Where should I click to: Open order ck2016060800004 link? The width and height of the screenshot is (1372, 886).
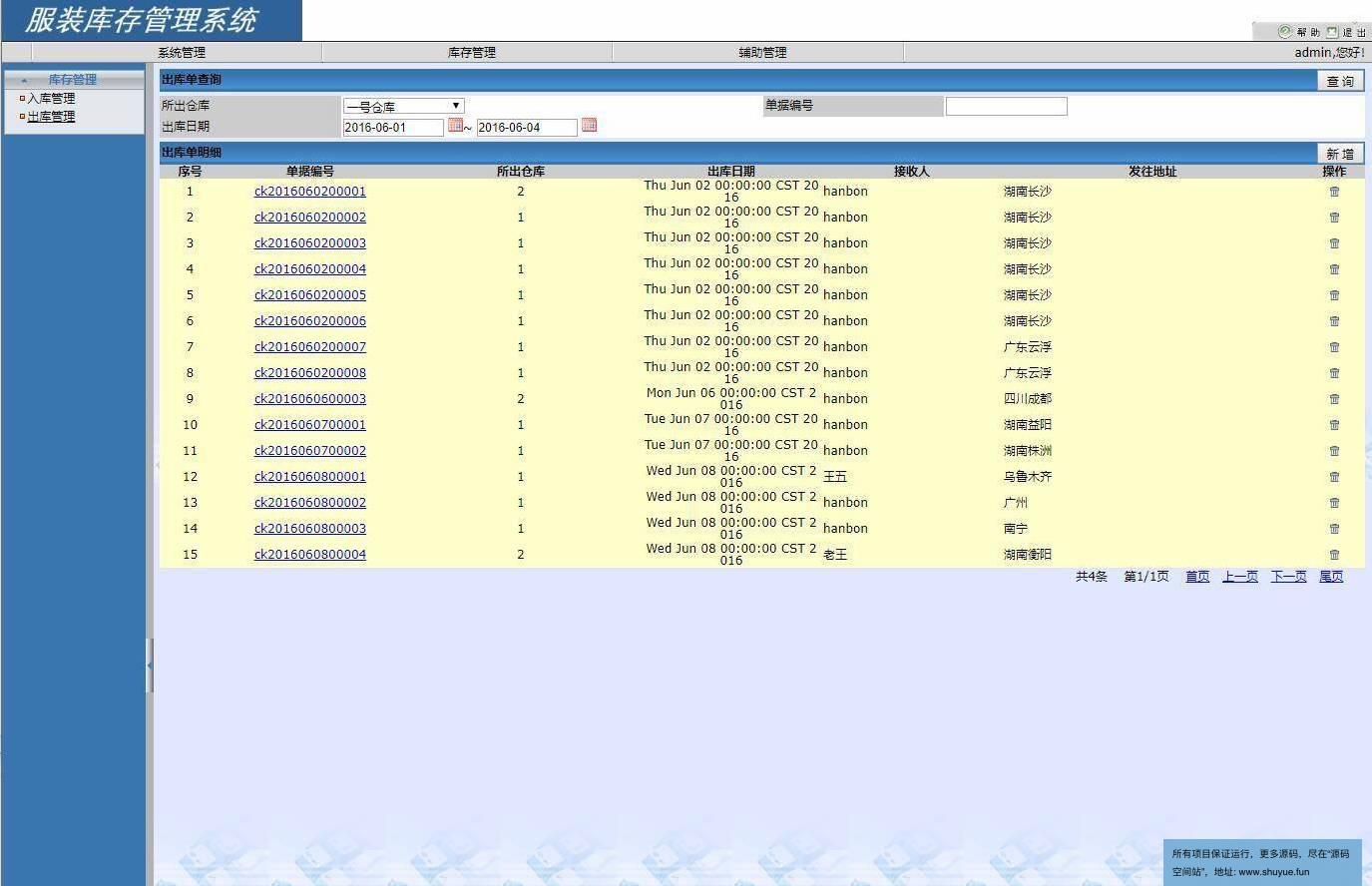(310, 555)
